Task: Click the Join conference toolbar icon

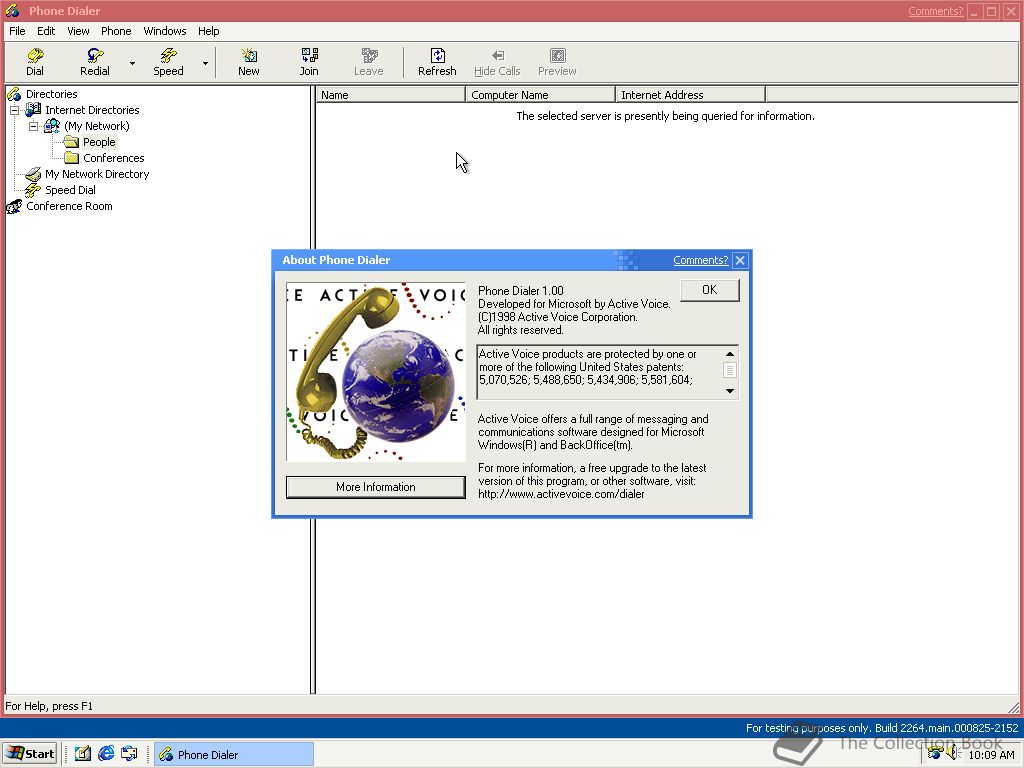Action: [x=309, y=62]
